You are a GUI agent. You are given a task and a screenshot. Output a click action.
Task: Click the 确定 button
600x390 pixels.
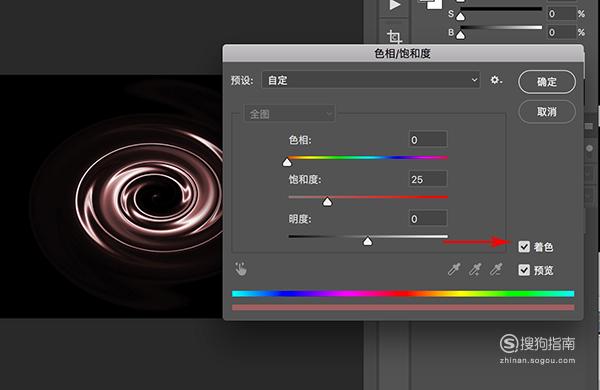[x=546, y=82]
